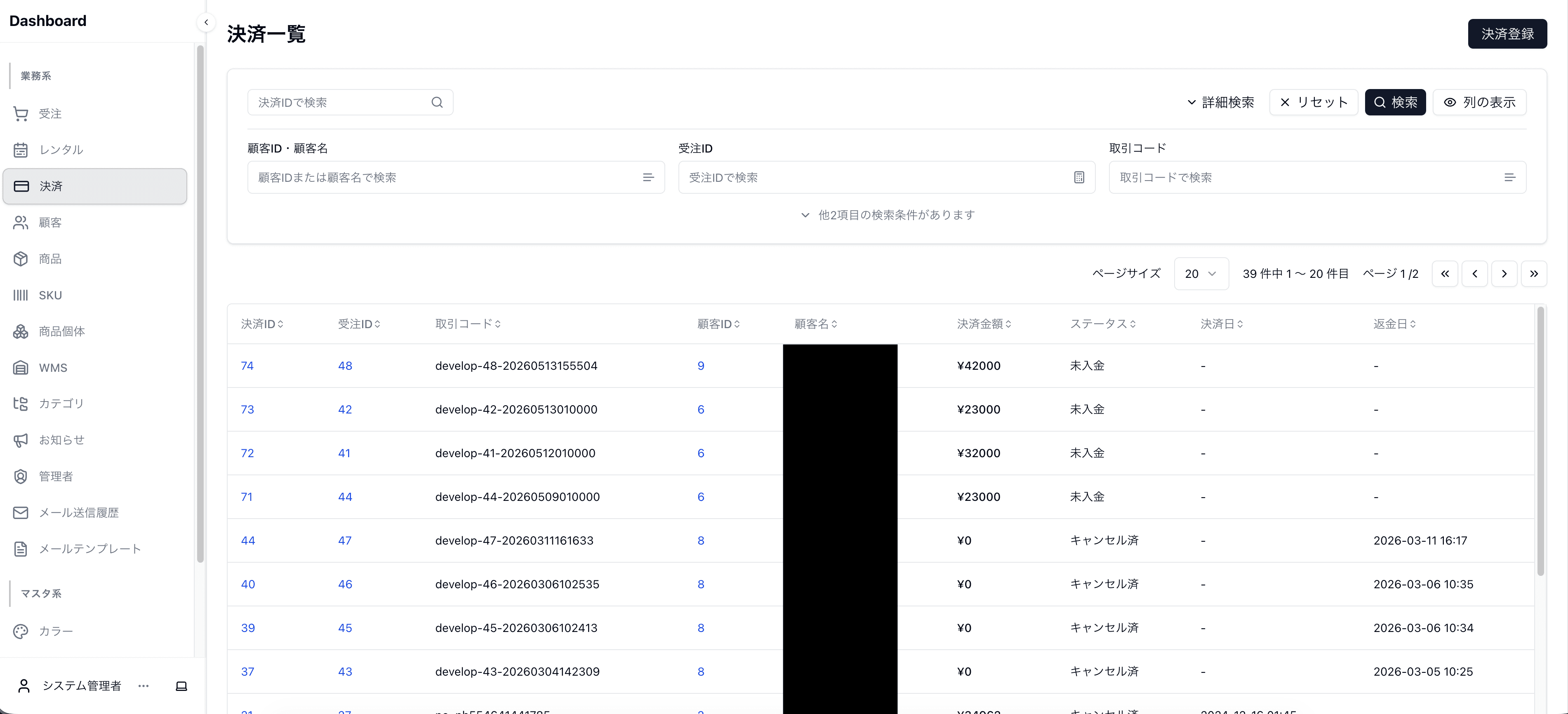1568x714 pixels.
Task: Open the 受注 menu item
Action: click(95, 114)
